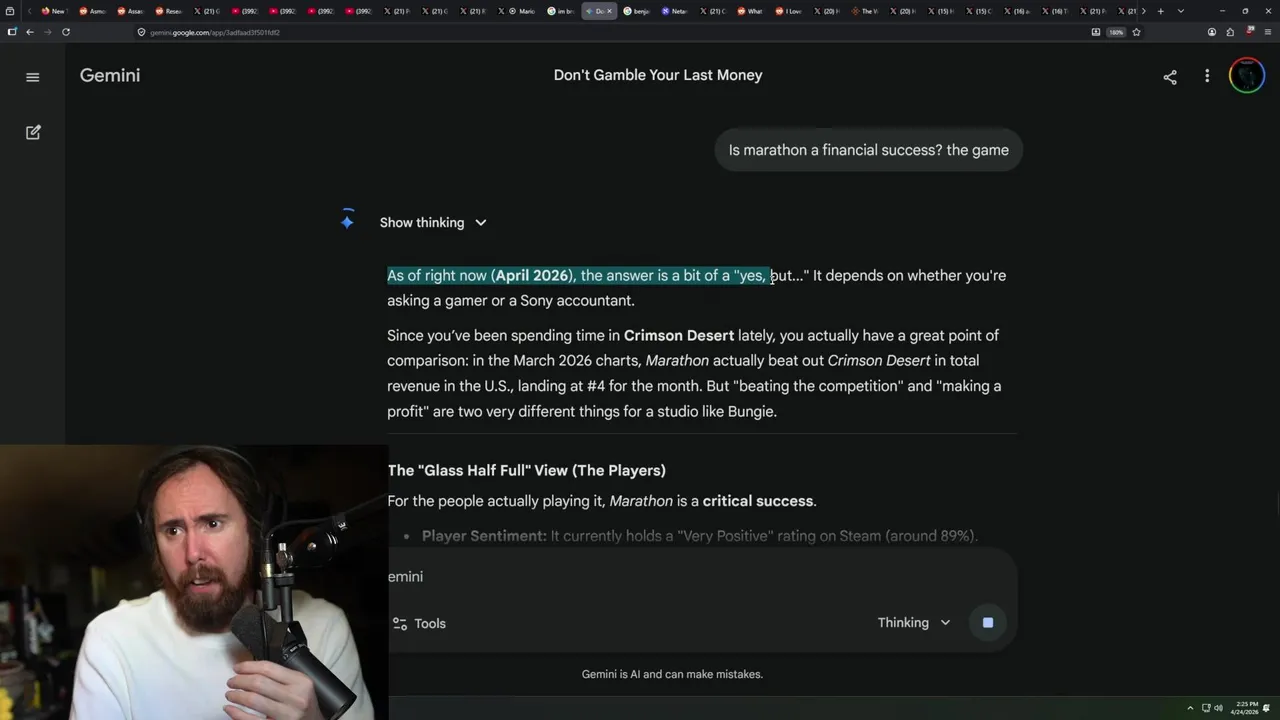Viewport: 1280px width, 720px height.
Task: Open the sidebar toggle icon left of Back
Action: point(12,32)
